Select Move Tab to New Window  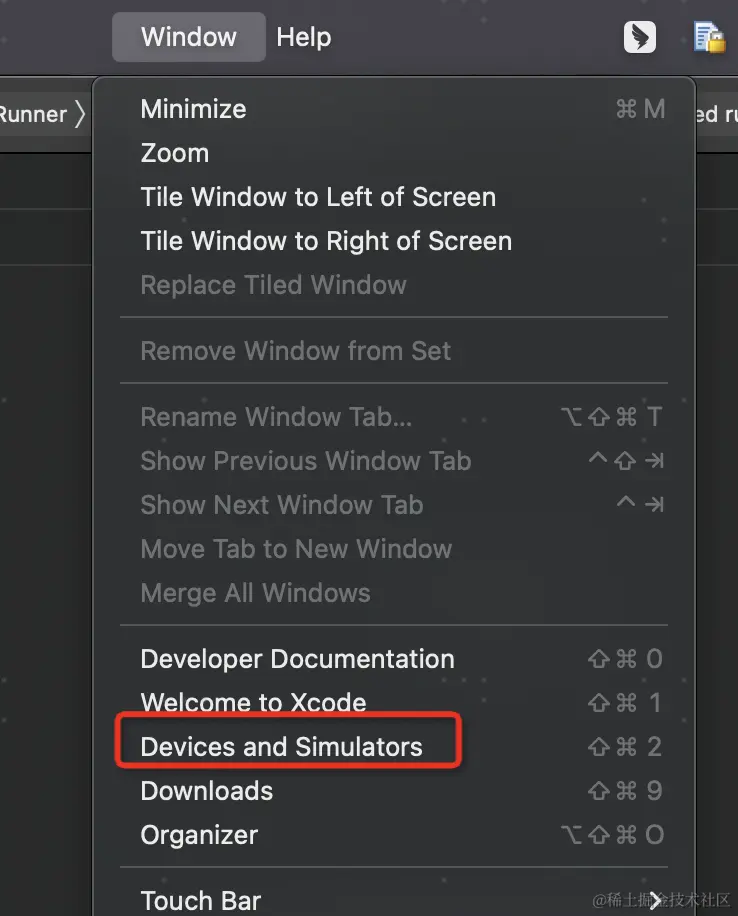(296, 549)
